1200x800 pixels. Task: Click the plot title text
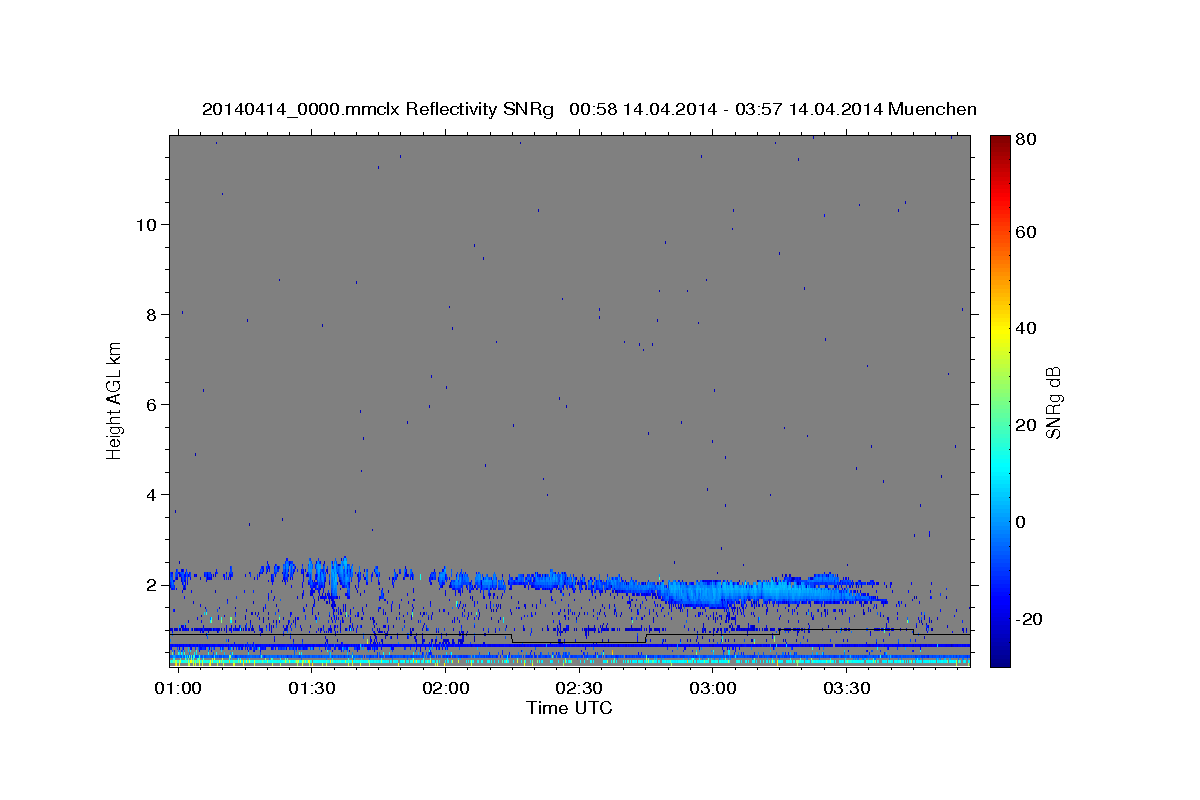(589, 109)
